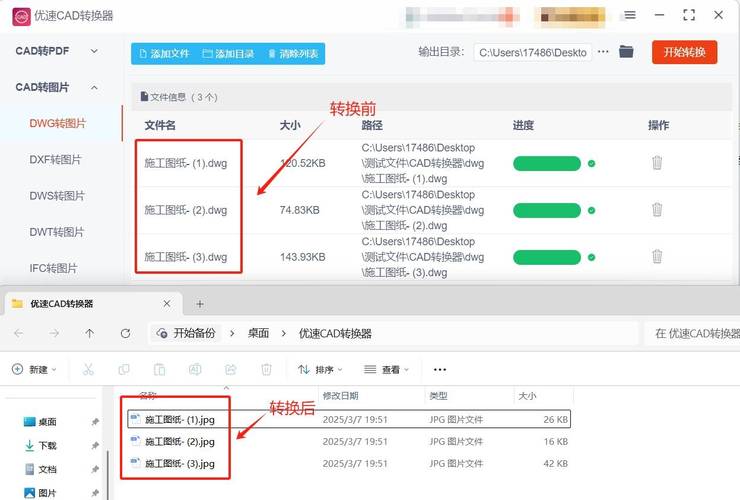Click the 文件信息 (3 个) label
The width and height of the screenshot is (740, 500).
coord(179,97)
